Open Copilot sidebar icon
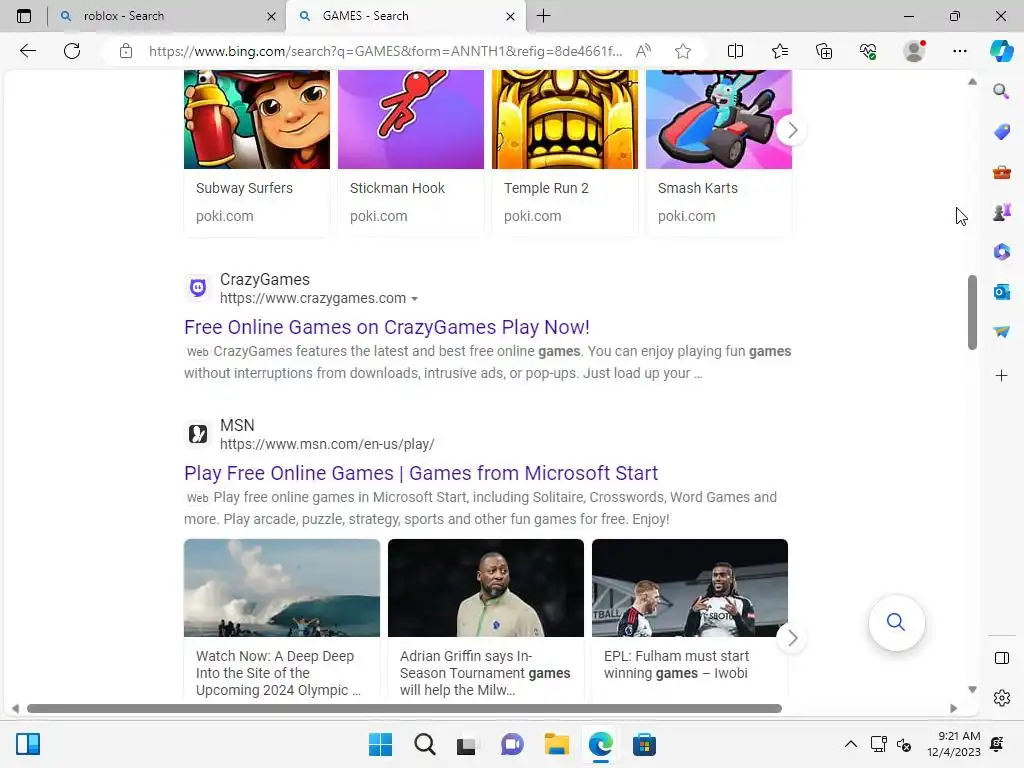This screenshot has width=1024, height=768. 1002,51
